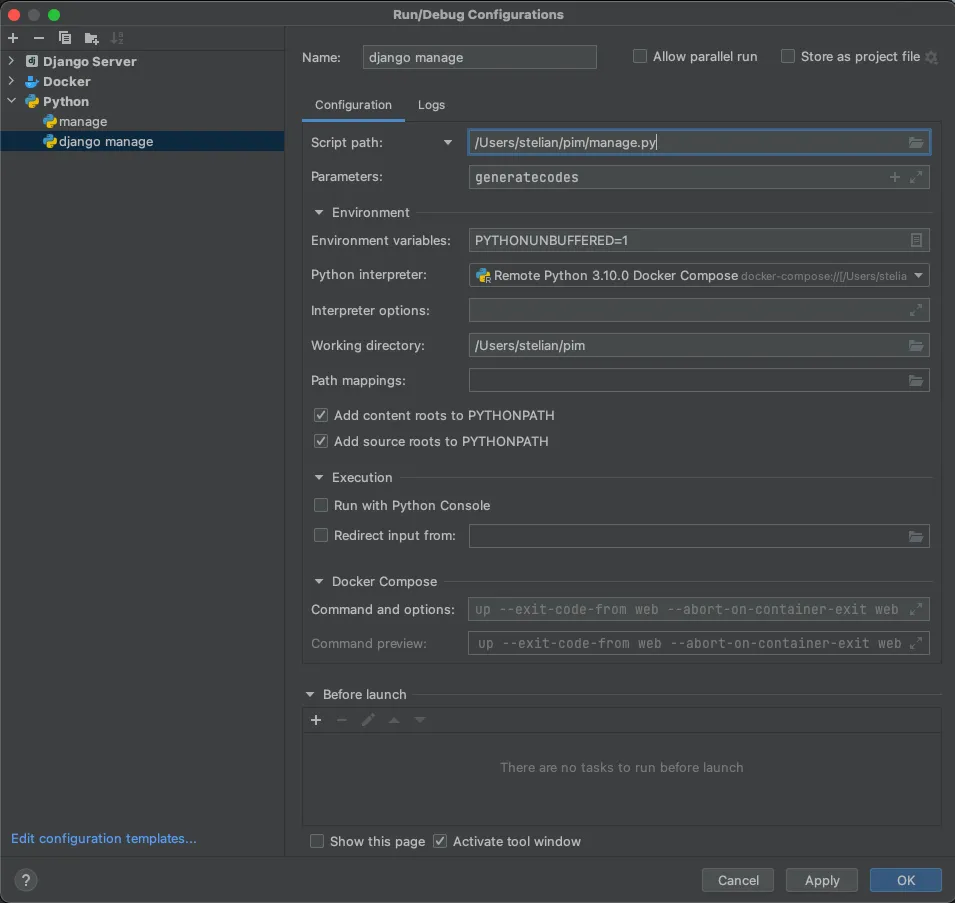Edit environment variables list icon
This screenshot has width=955, height=903.
[x=915, y=241]
